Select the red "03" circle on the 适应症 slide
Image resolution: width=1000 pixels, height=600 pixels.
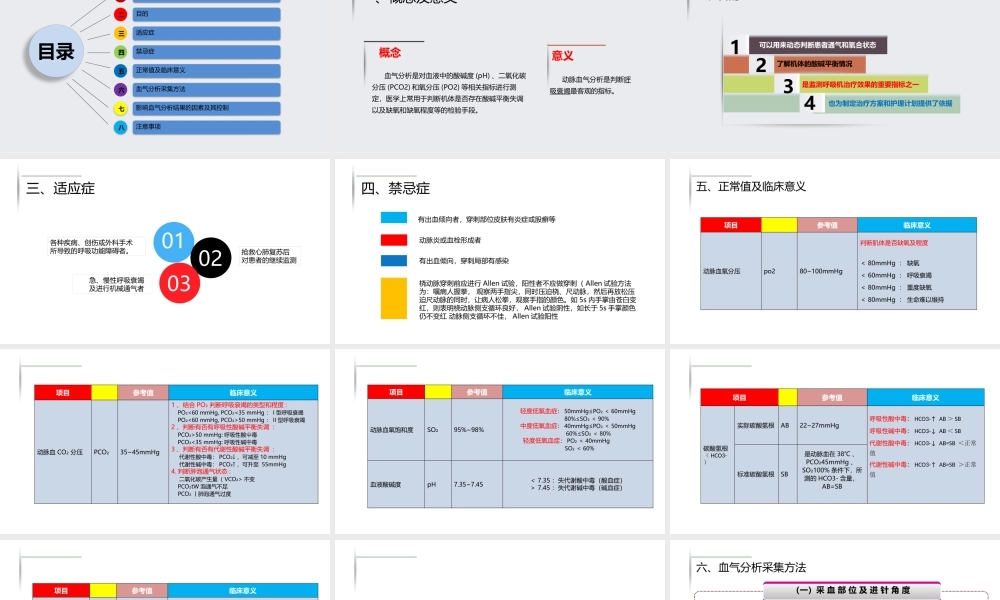coord(179,284)
